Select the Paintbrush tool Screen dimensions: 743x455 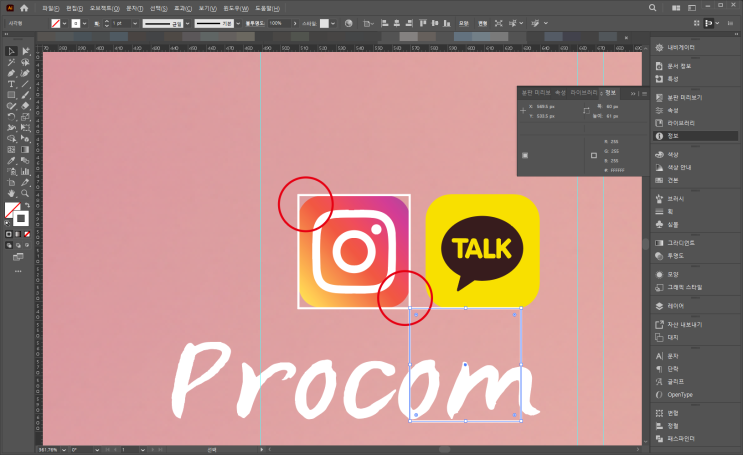(x=25, y=95)
